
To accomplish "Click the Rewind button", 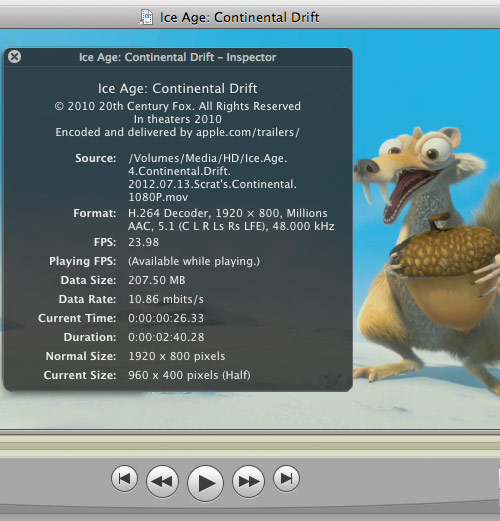I will [x=162, y=481].
